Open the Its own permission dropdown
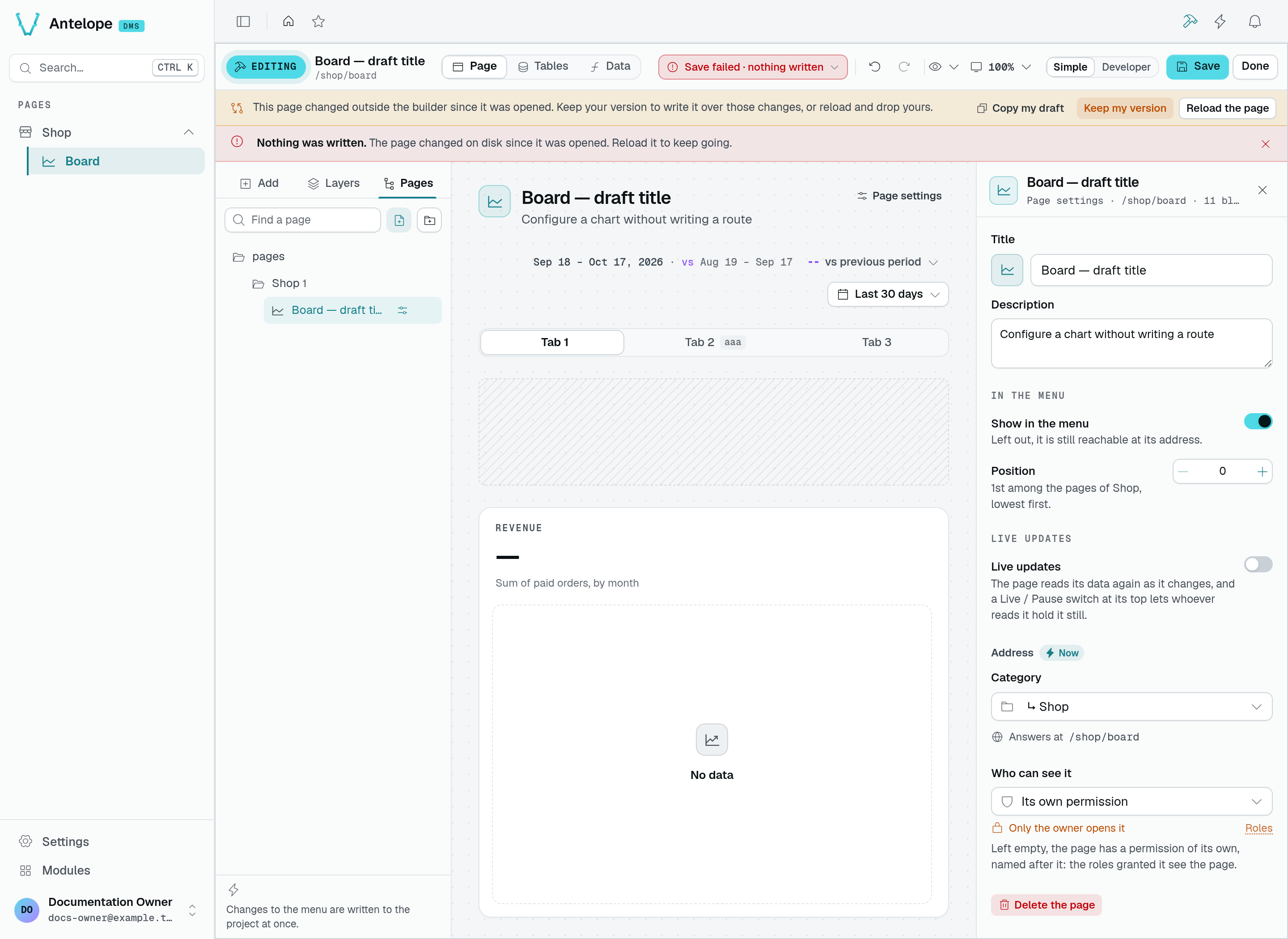This screenshot has height=939, width=1288. [1131, 801]
